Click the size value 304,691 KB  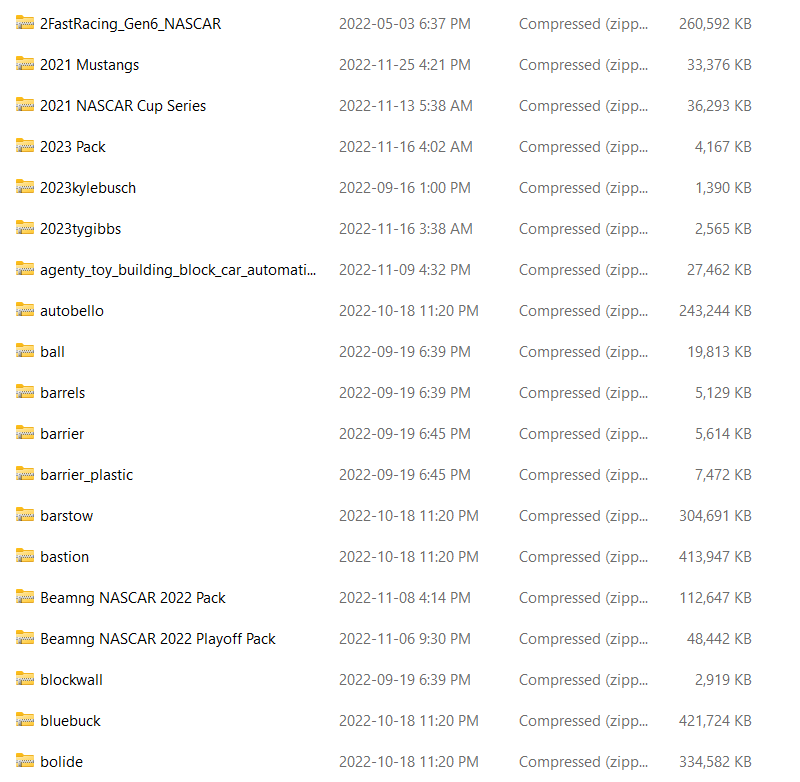click(x=715, y=516)
